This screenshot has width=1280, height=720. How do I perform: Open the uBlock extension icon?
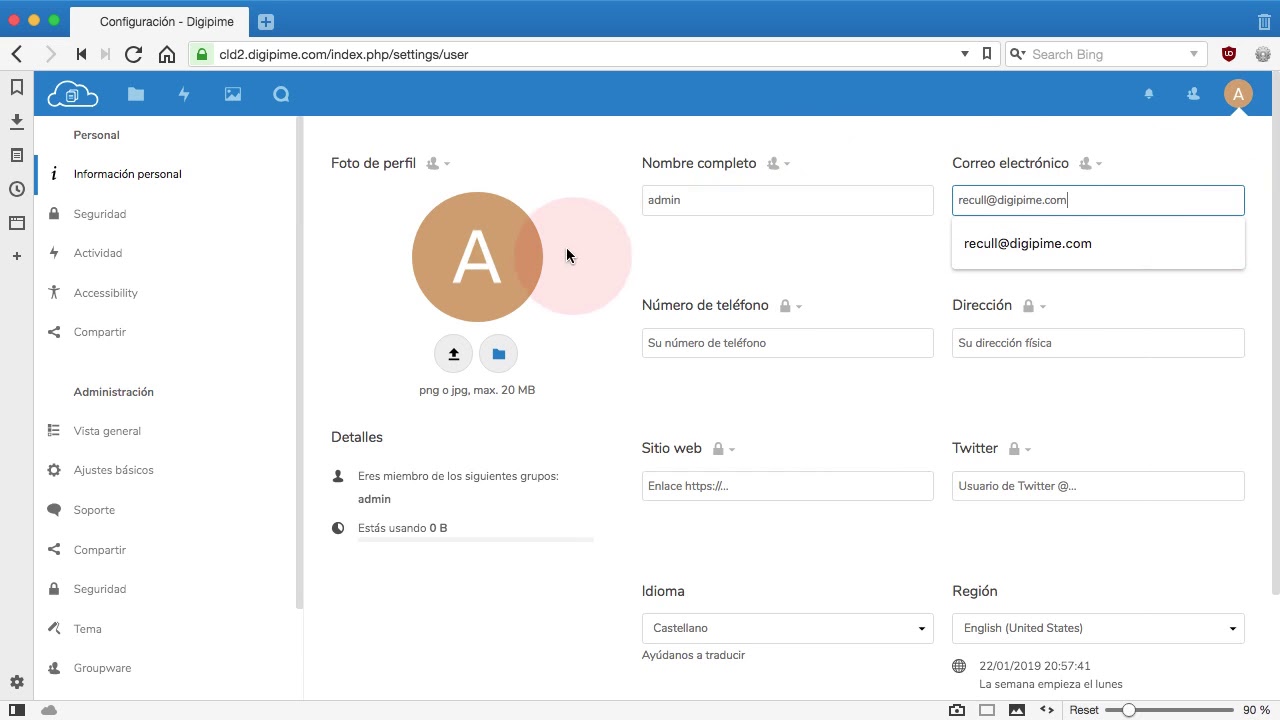point(1229,54)
